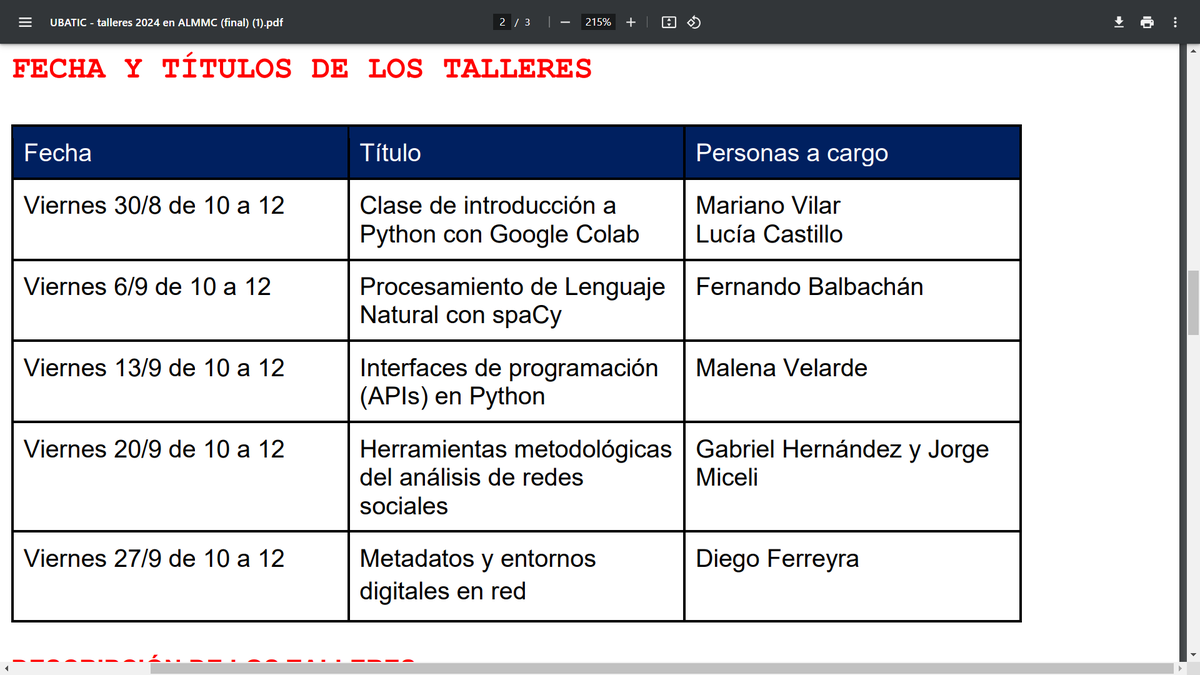Click the name 'Fernando Balbachán'
Image resolution: width=1200 pixels, height=675 pixels.
[809, 287]
